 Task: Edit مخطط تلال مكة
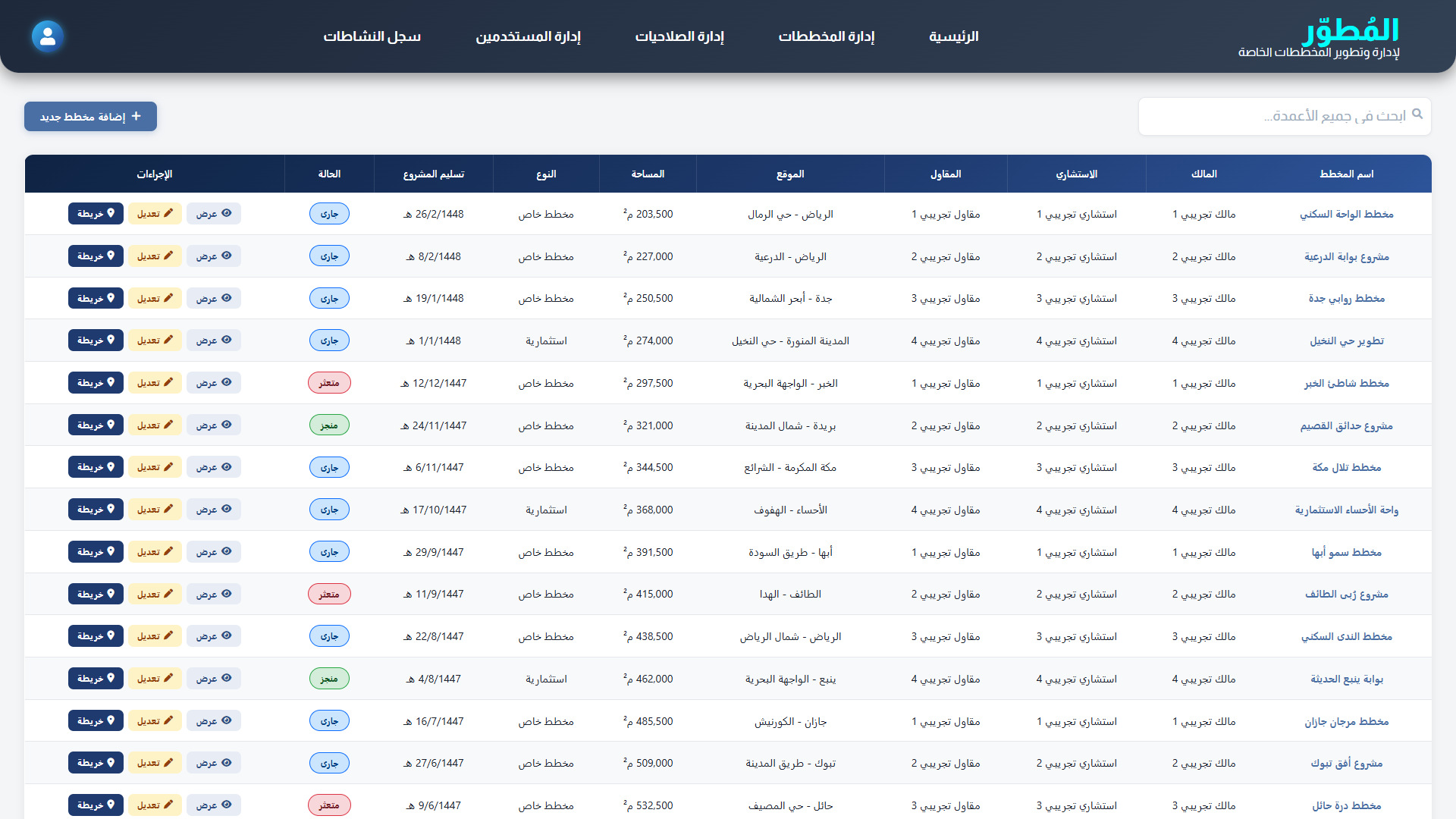[155, 467]
